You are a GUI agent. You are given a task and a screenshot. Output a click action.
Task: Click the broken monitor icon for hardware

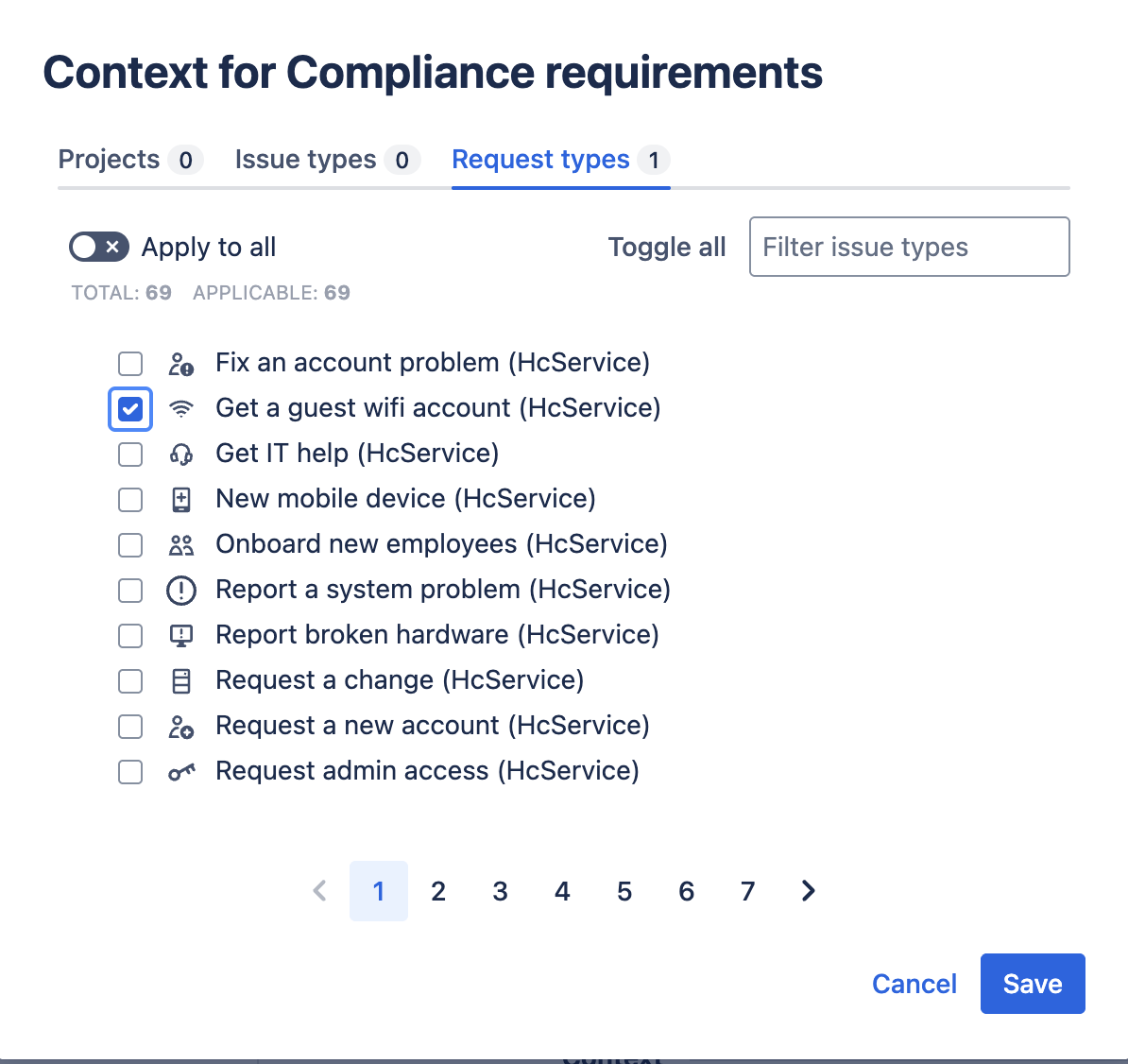[x=180, y=635]
